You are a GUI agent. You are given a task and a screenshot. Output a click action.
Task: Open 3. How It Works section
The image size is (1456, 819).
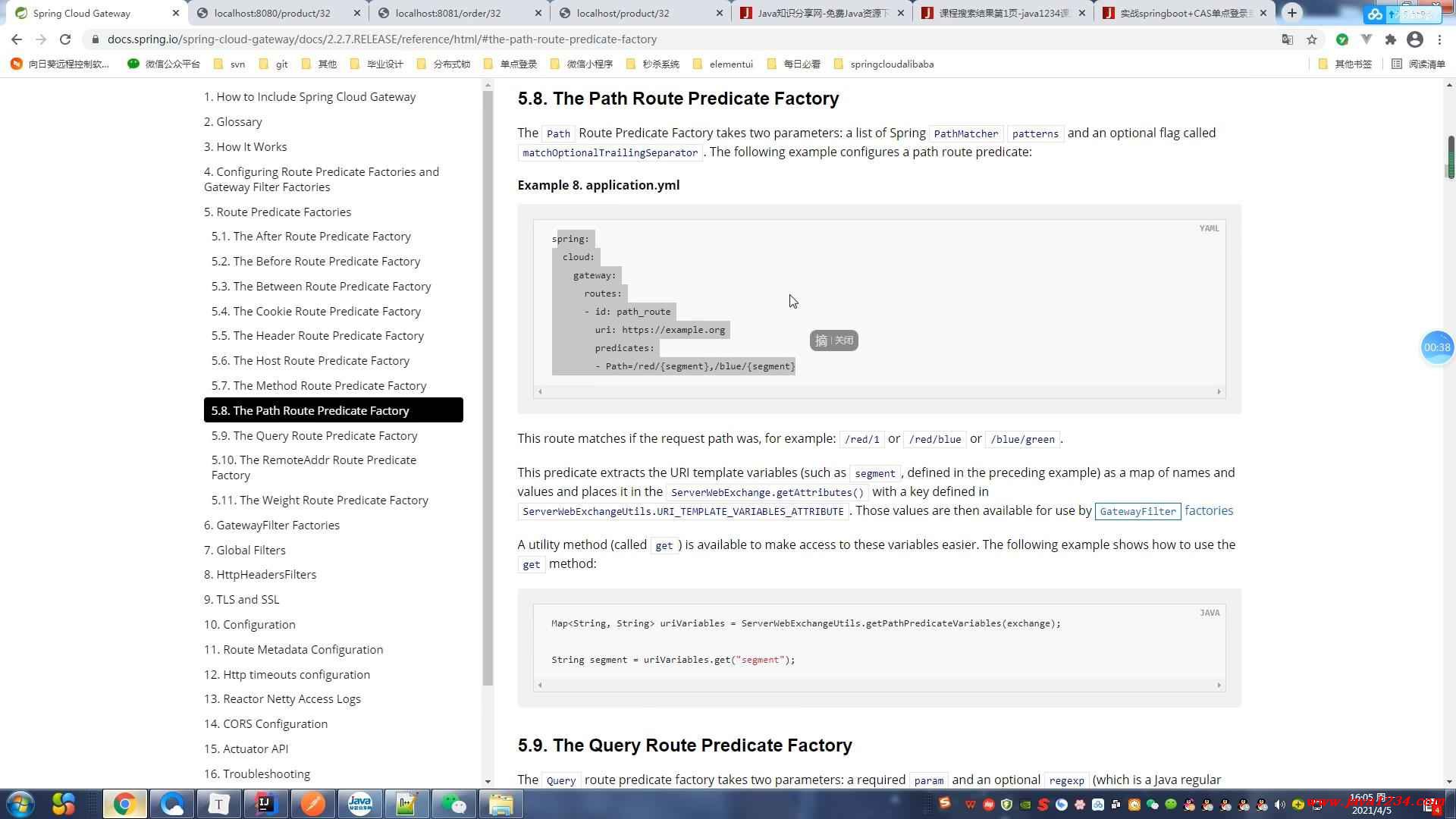tap(245, 146)
